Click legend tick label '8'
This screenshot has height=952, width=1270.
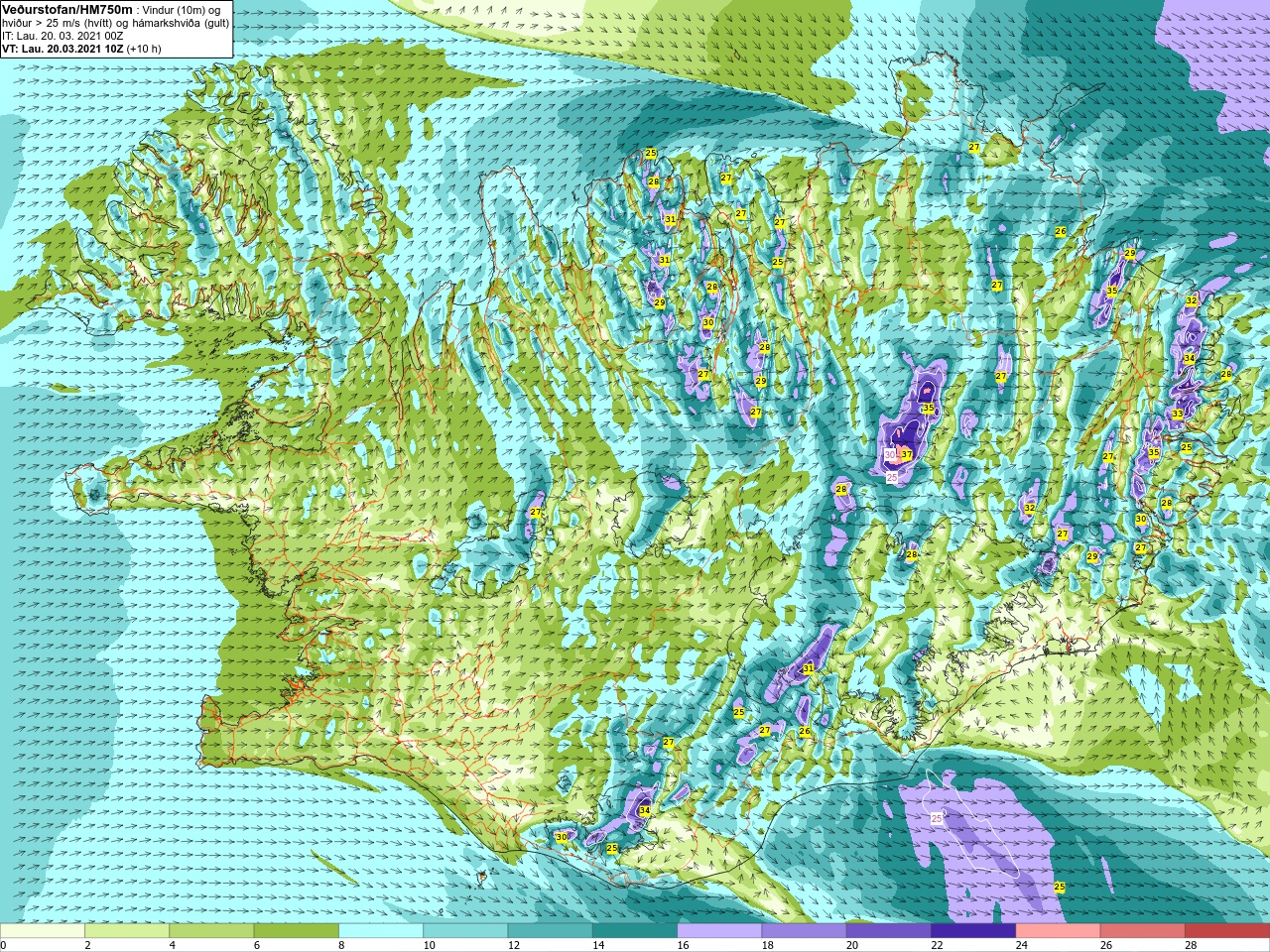pos(341,946)
